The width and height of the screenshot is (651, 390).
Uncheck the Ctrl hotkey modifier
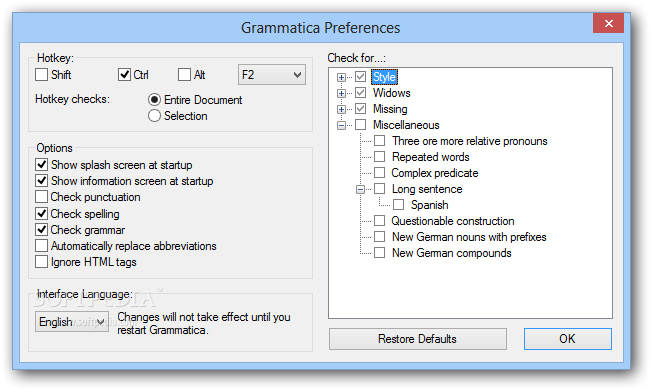(x=124, y=75)
